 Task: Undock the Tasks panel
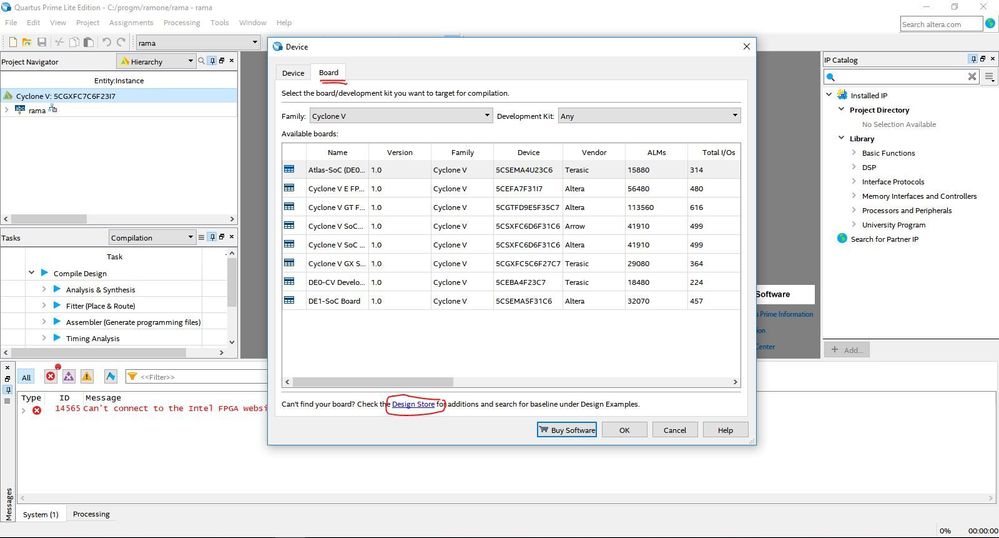pos(222,236)
